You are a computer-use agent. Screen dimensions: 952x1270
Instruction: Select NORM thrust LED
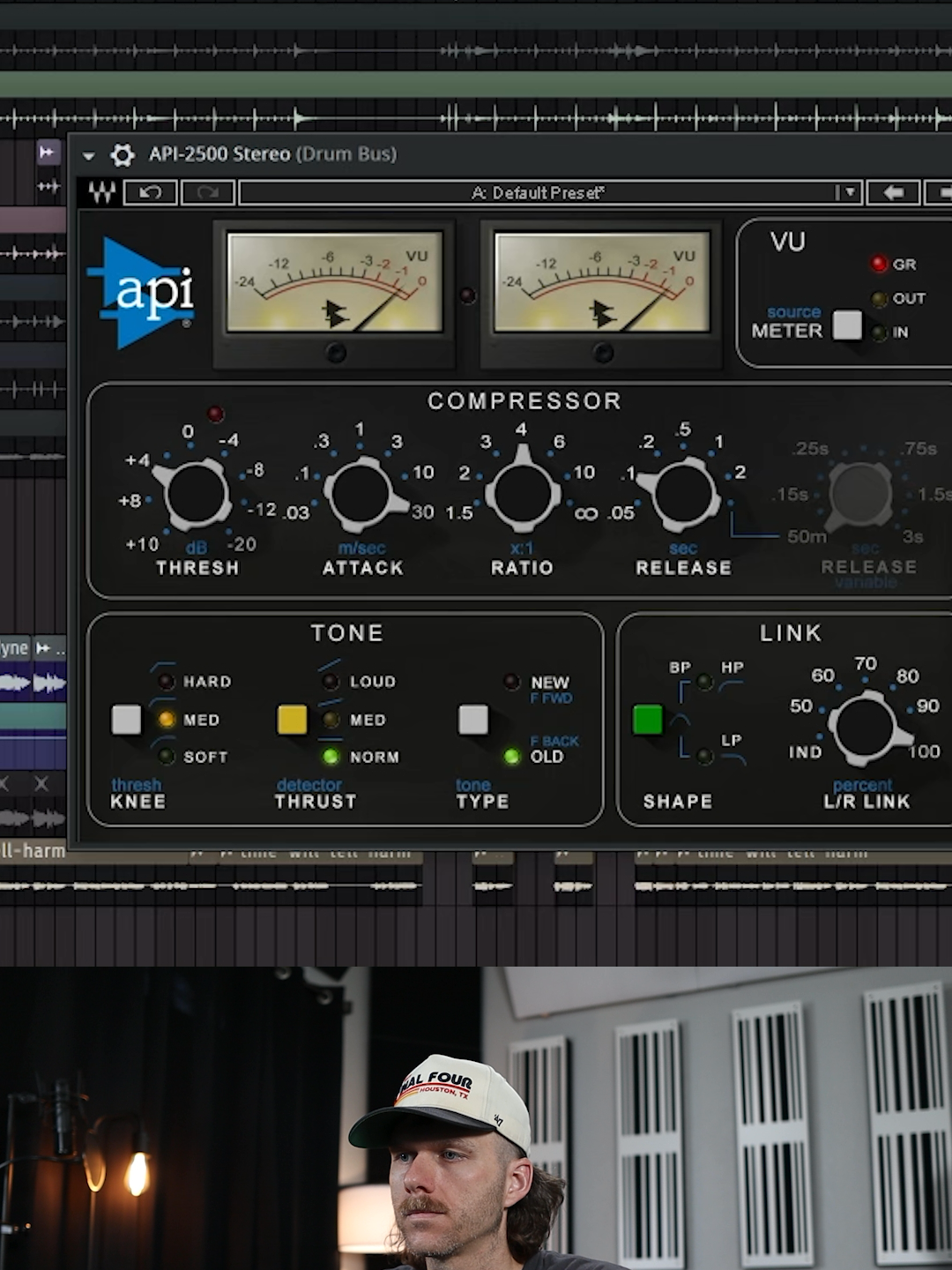pyautogui.click(x=331, y=756)
